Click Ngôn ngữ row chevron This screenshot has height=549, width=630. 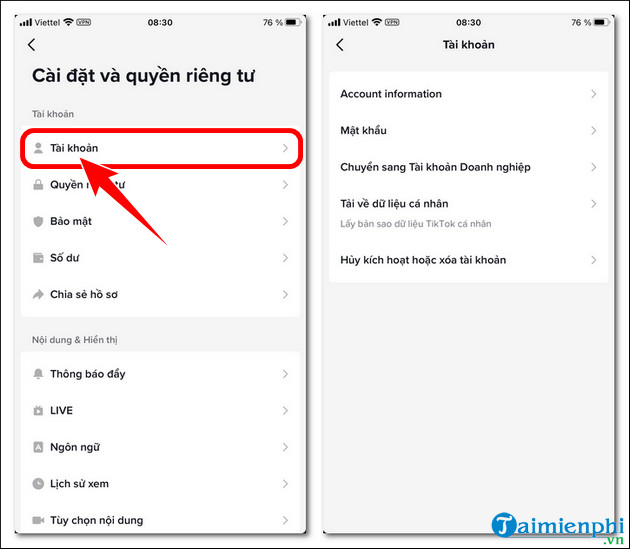(285, 447)
